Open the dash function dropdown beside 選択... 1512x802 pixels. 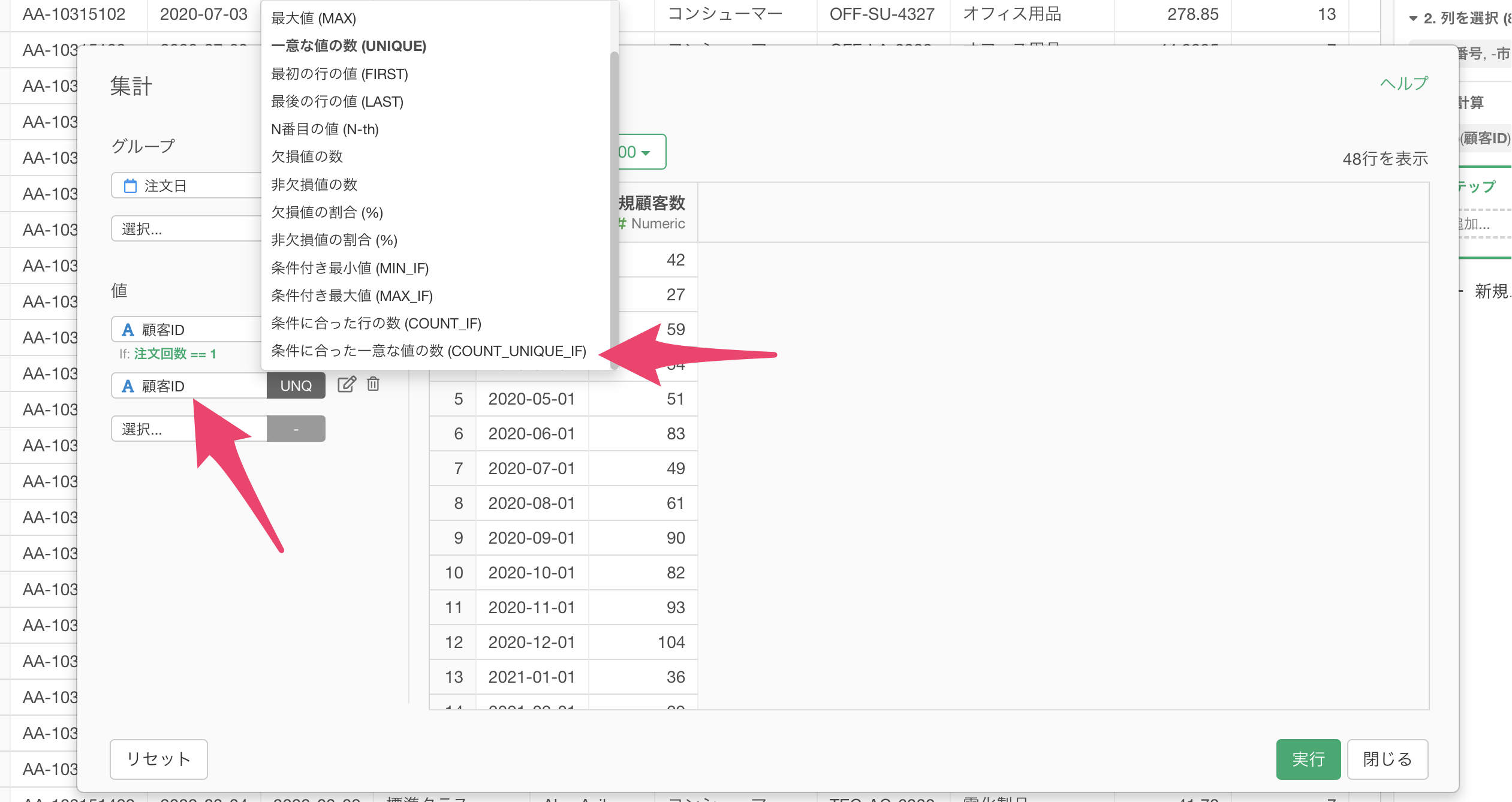pos(296,429)
